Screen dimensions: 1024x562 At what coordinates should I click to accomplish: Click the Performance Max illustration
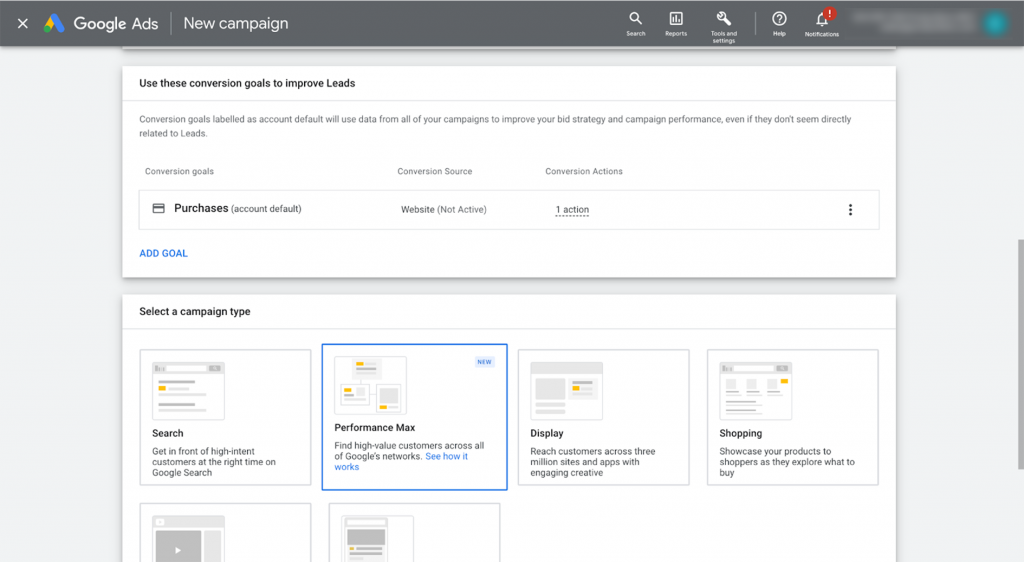tap(370, 385)
